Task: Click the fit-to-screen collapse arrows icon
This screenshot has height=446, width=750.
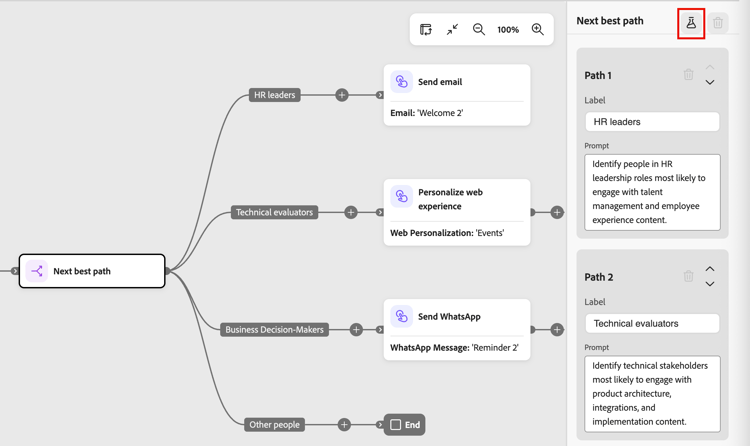Action: [452, 30]
